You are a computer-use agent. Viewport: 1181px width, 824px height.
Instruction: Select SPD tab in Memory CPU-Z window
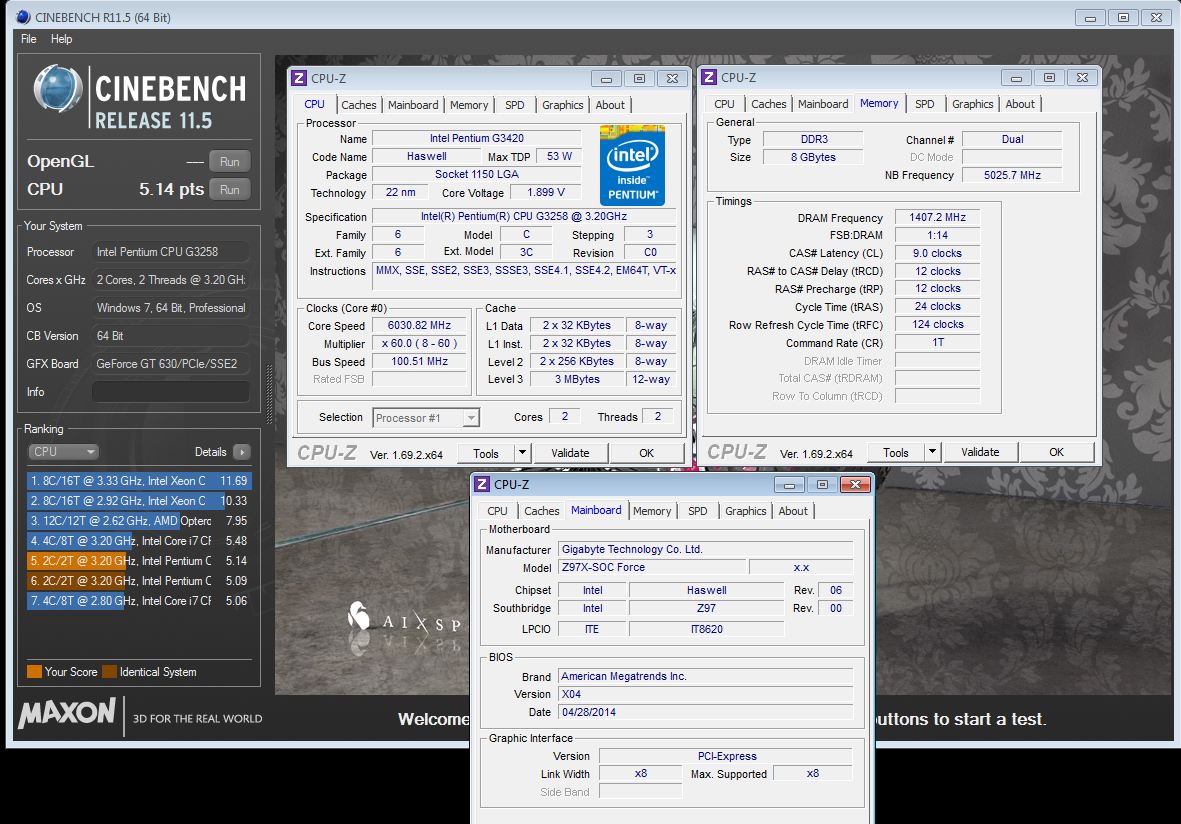[x=925, y=105]
